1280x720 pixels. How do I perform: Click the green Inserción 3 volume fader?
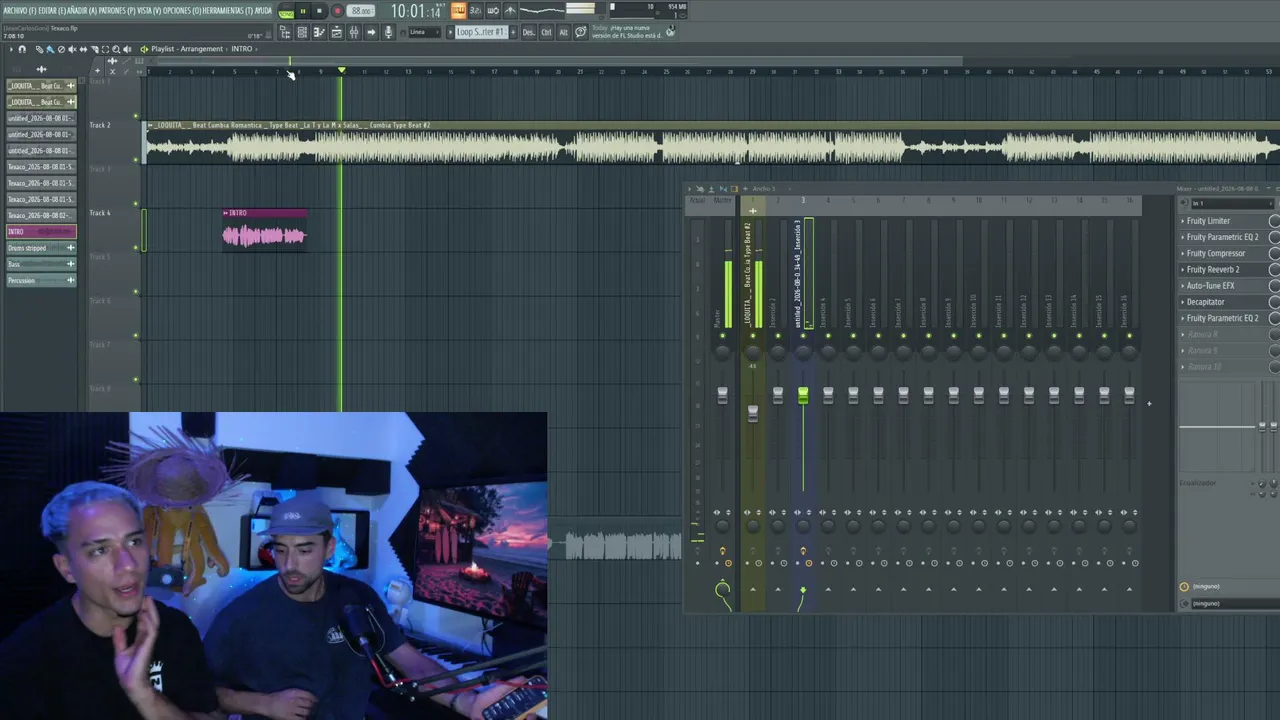pyautogui.click(x=803, y=396)
